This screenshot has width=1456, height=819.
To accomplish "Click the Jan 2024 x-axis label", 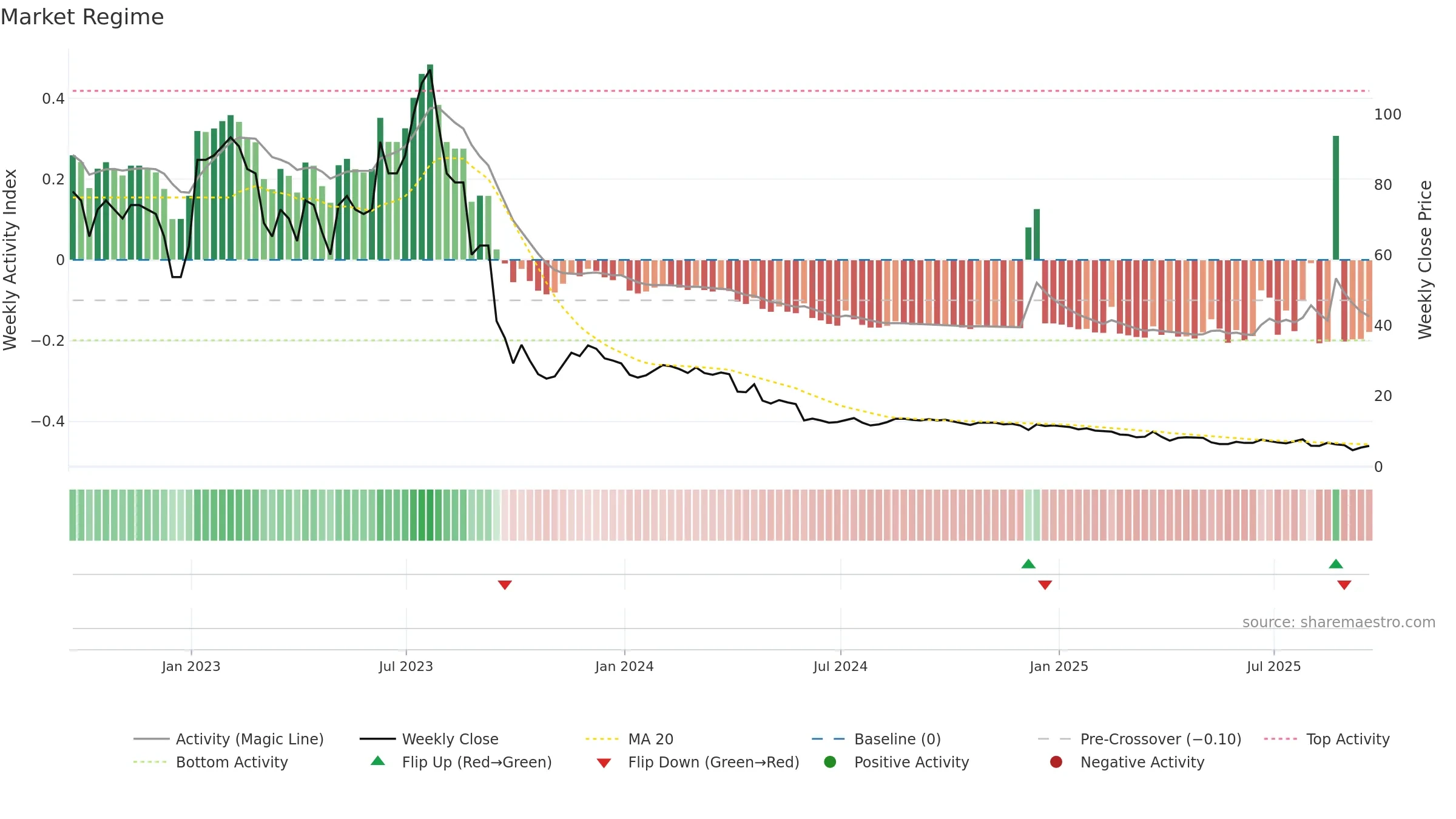I will (x=624, y=666).
